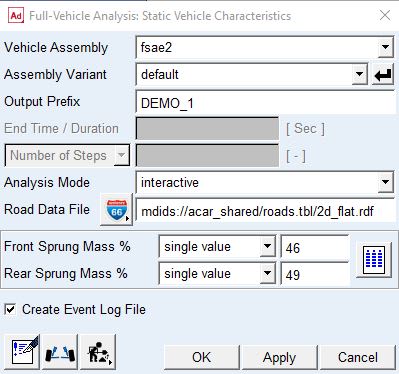Open the sprung mass table editor icon
This screenshot has width=399, height=374.
click(x=374, y=260)
